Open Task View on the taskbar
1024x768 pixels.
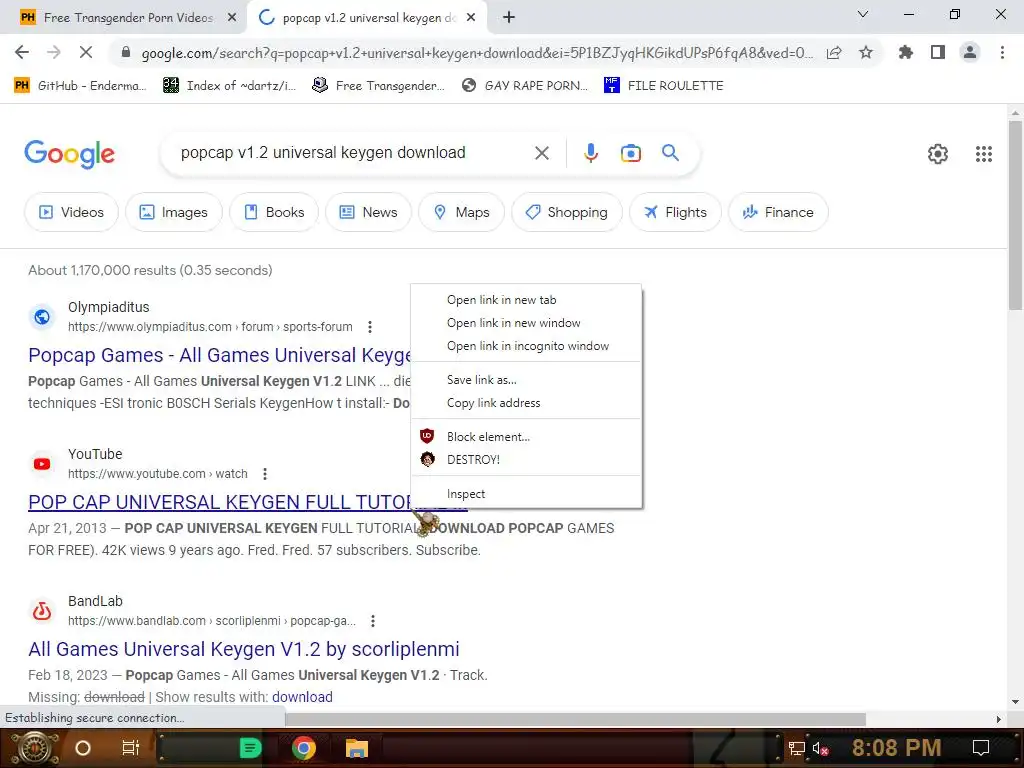pos(131,748)
